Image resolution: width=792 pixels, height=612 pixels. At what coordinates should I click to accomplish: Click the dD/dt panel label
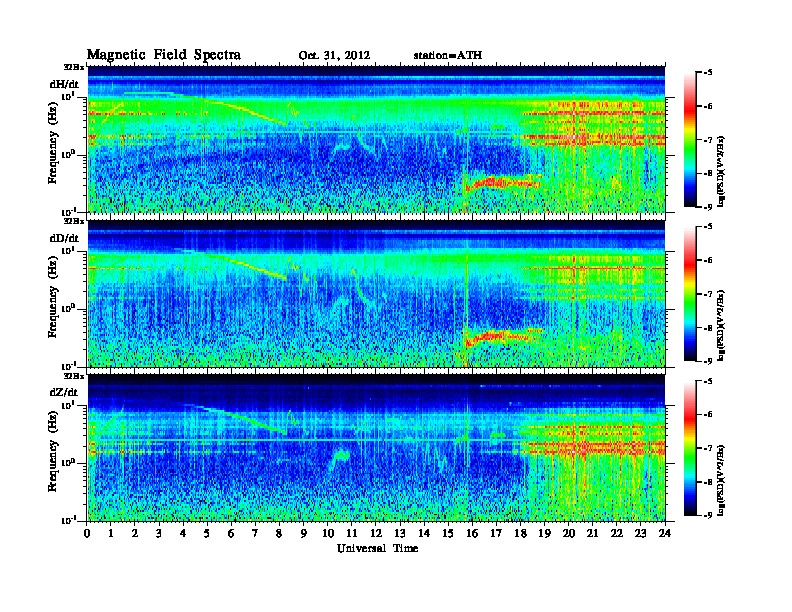pyautogui.click(x=64, y=238)
